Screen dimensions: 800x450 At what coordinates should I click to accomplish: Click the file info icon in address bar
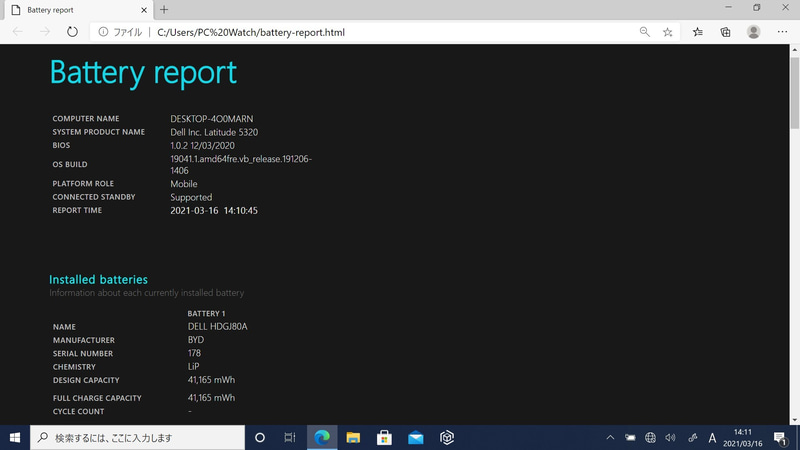tap(103, 32)
